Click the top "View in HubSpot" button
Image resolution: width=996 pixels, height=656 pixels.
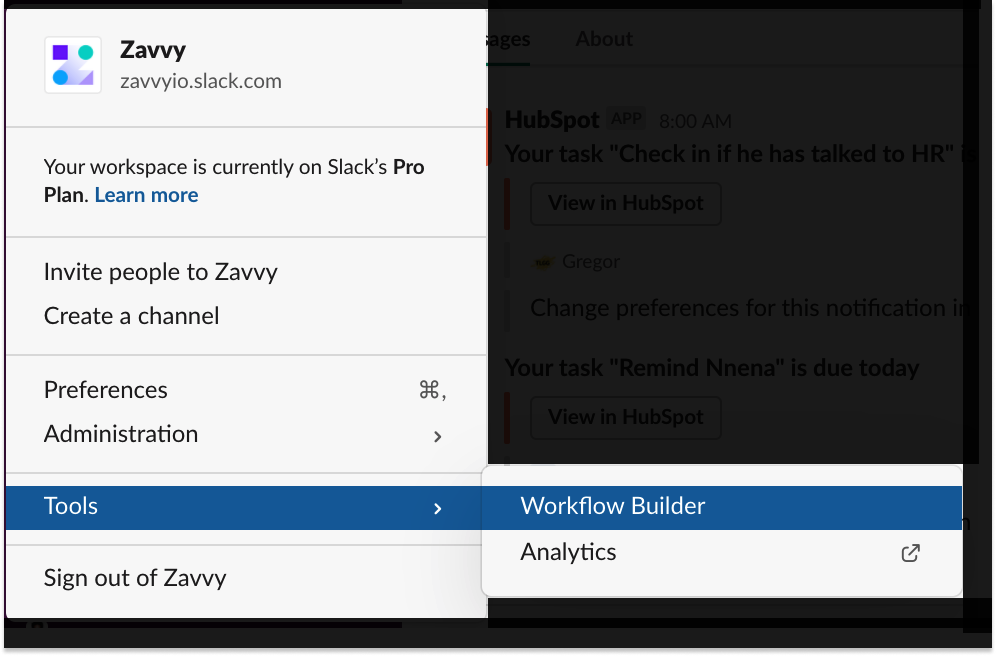point(625,203)
